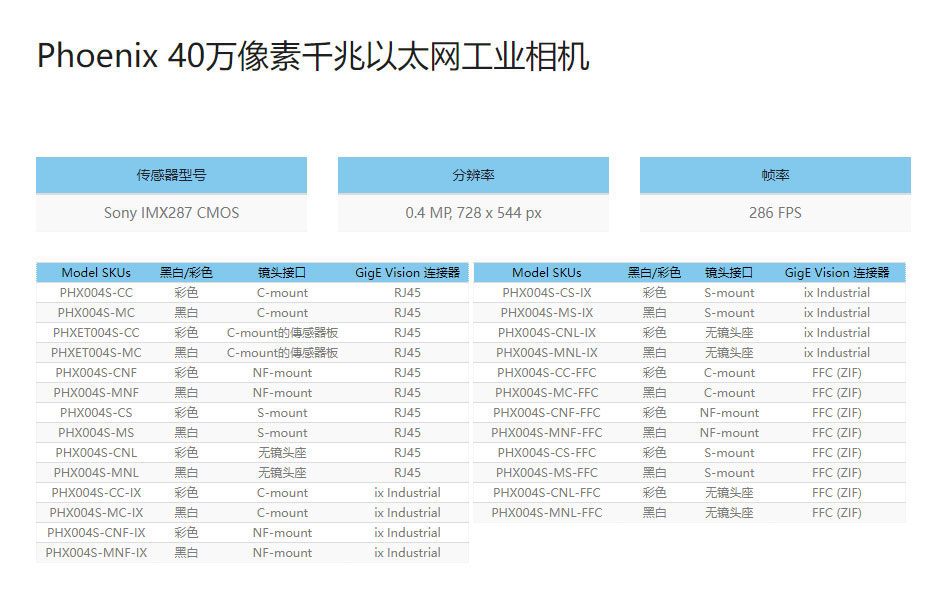951x615 pixels.
Task: Choose the PHX004S-MNL model SKU
Action: [x=96, y=473]
